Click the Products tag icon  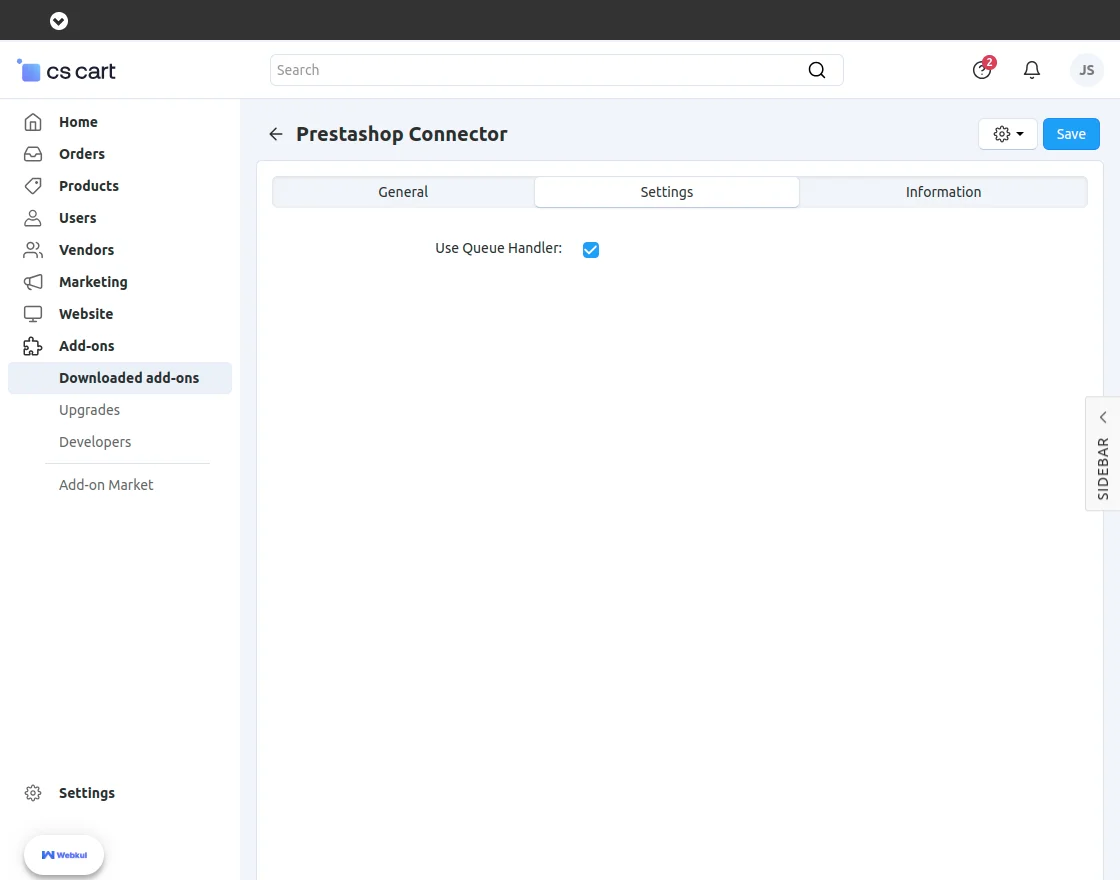tap(33, 185)
